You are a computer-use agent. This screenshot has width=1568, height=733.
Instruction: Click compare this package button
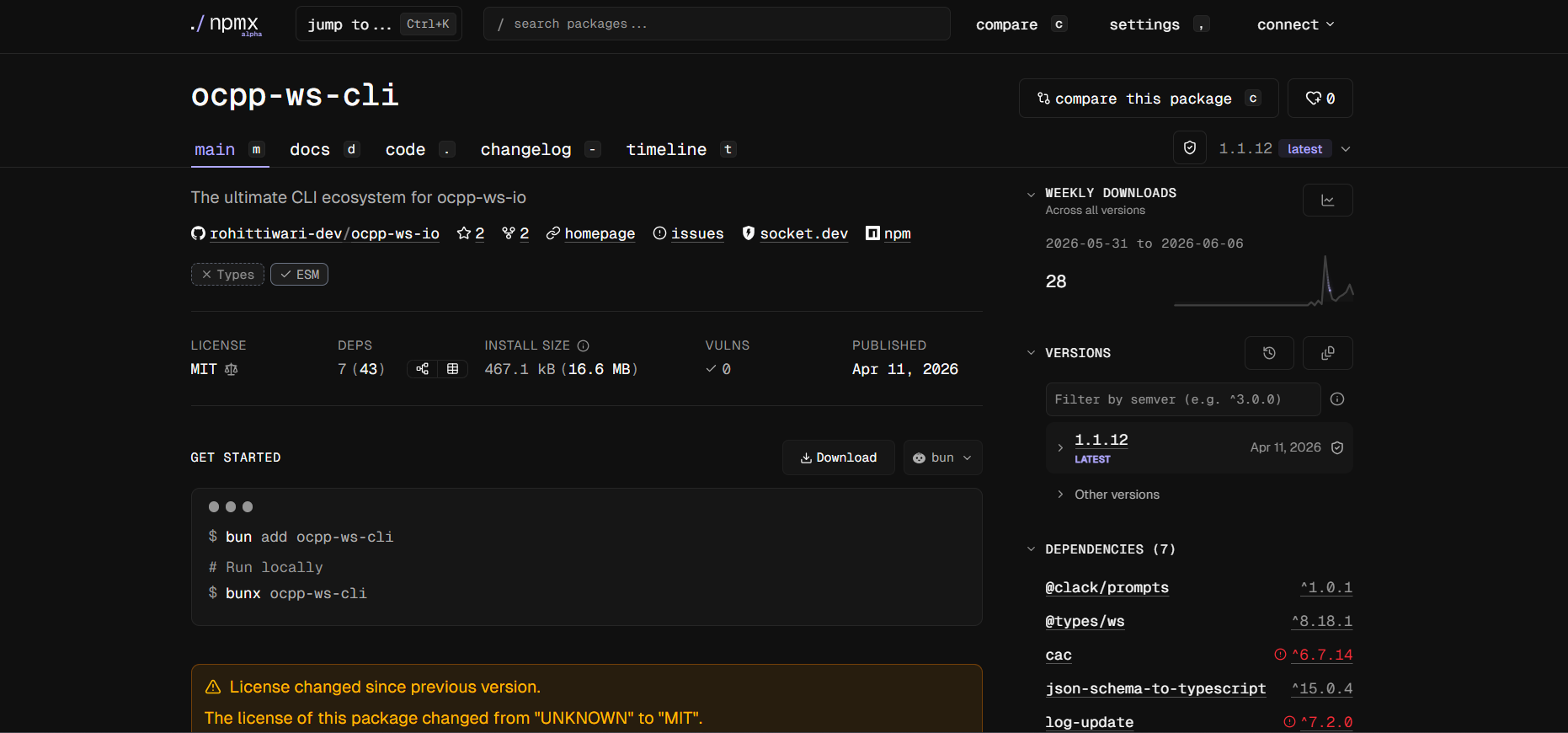coord(1149,99)
